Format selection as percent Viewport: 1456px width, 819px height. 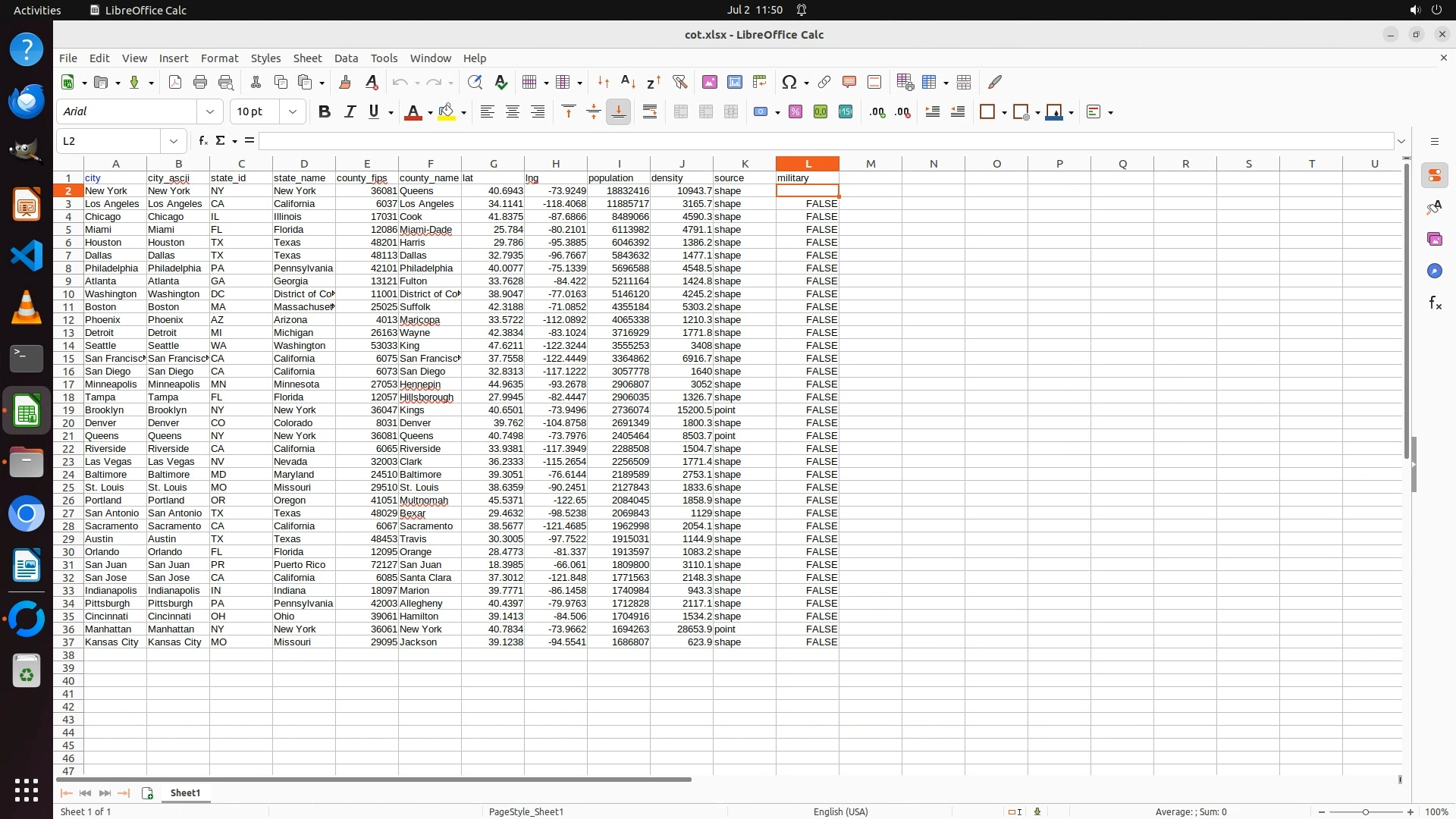click(795, 111)
